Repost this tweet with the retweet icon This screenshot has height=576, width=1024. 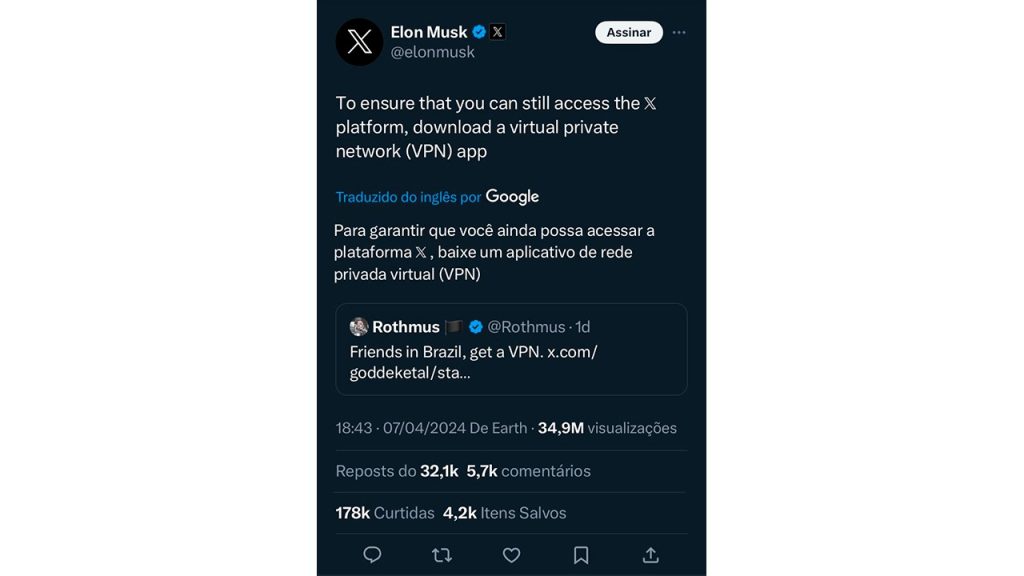441,555
